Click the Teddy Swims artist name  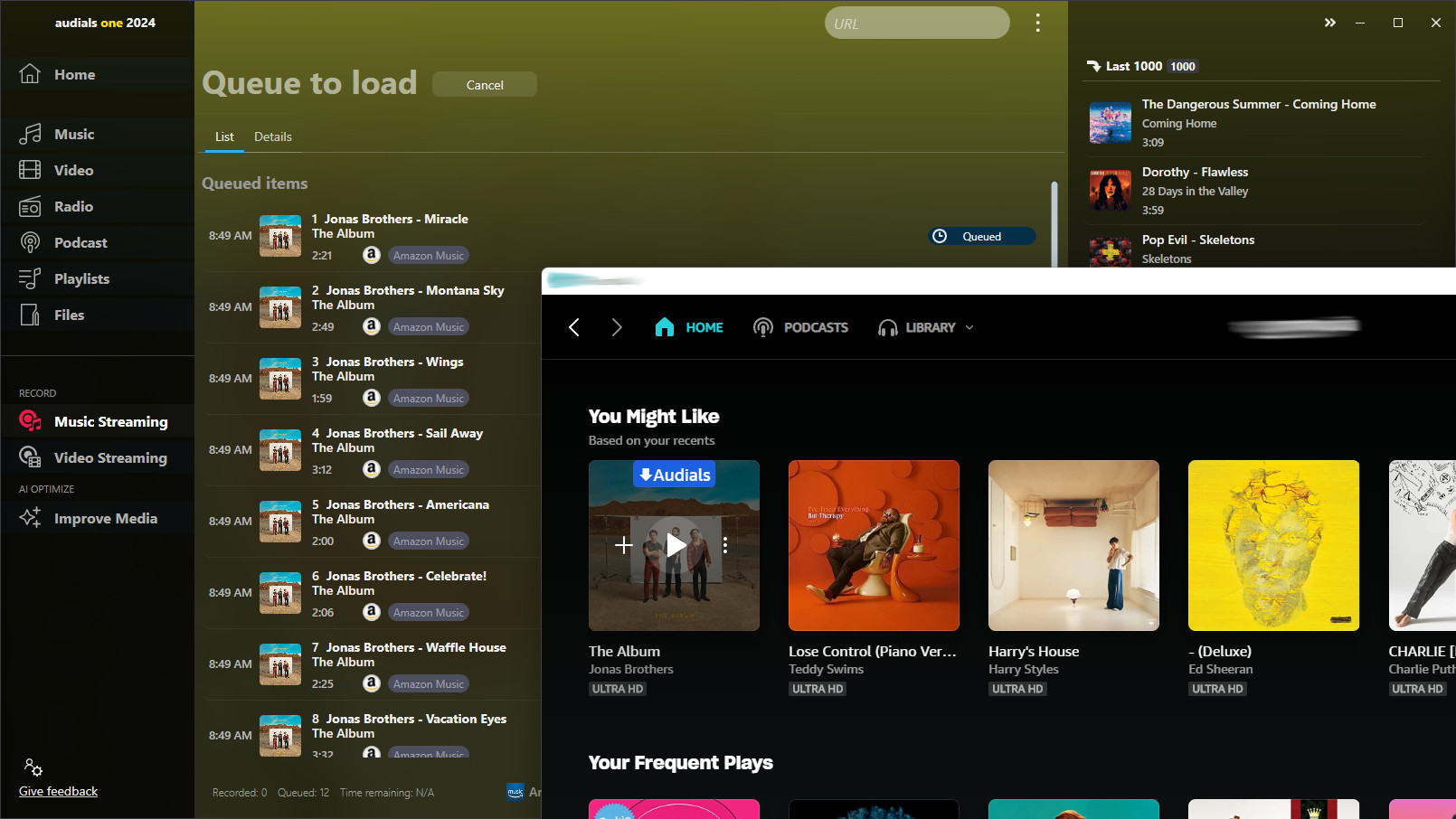(826, 669)
